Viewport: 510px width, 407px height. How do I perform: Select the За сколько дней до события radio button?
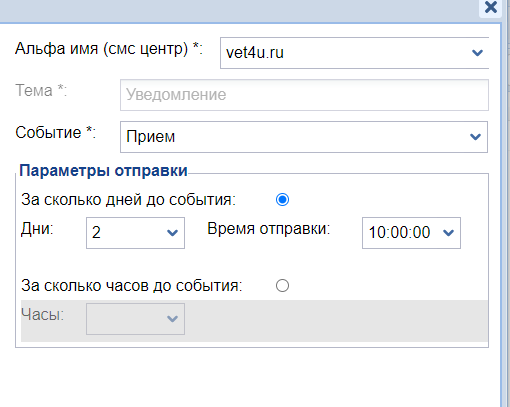click(282, 200)
